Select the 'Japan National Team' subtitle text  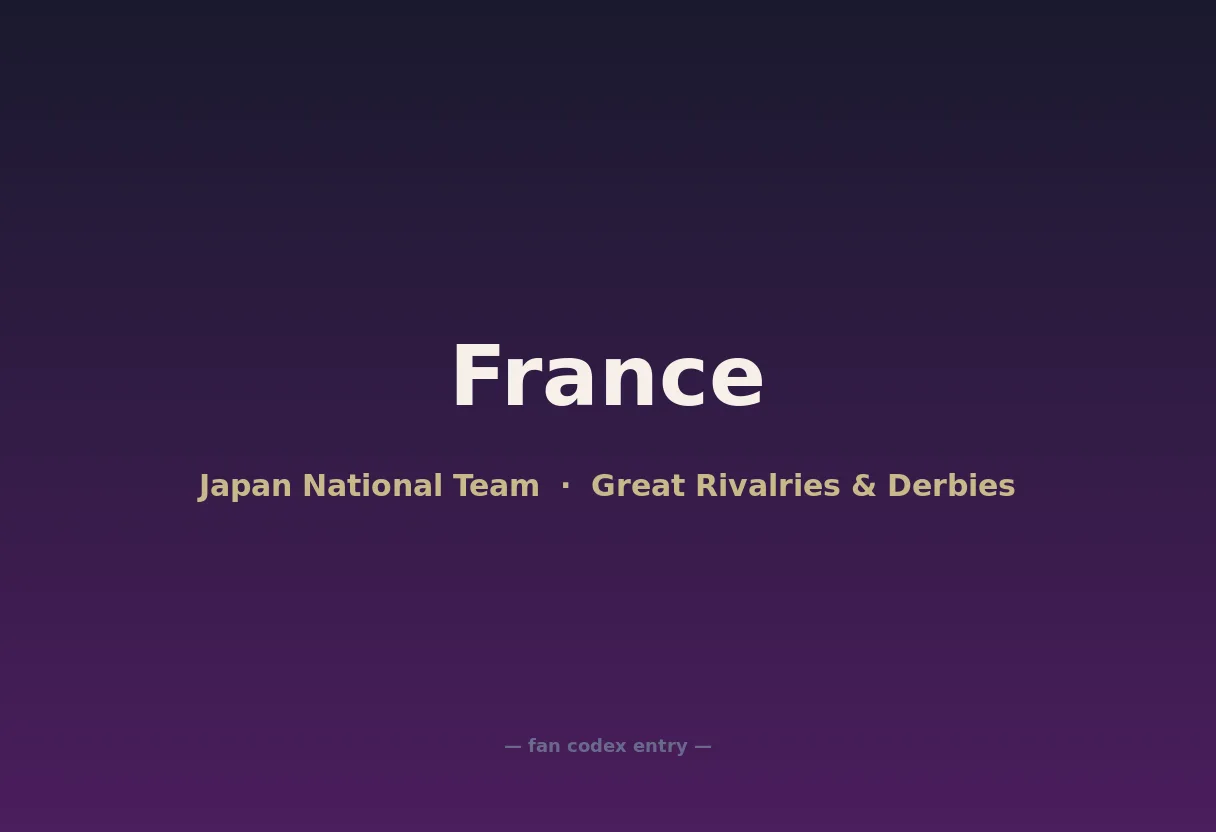pyautogui.click(x=369, y=486)
